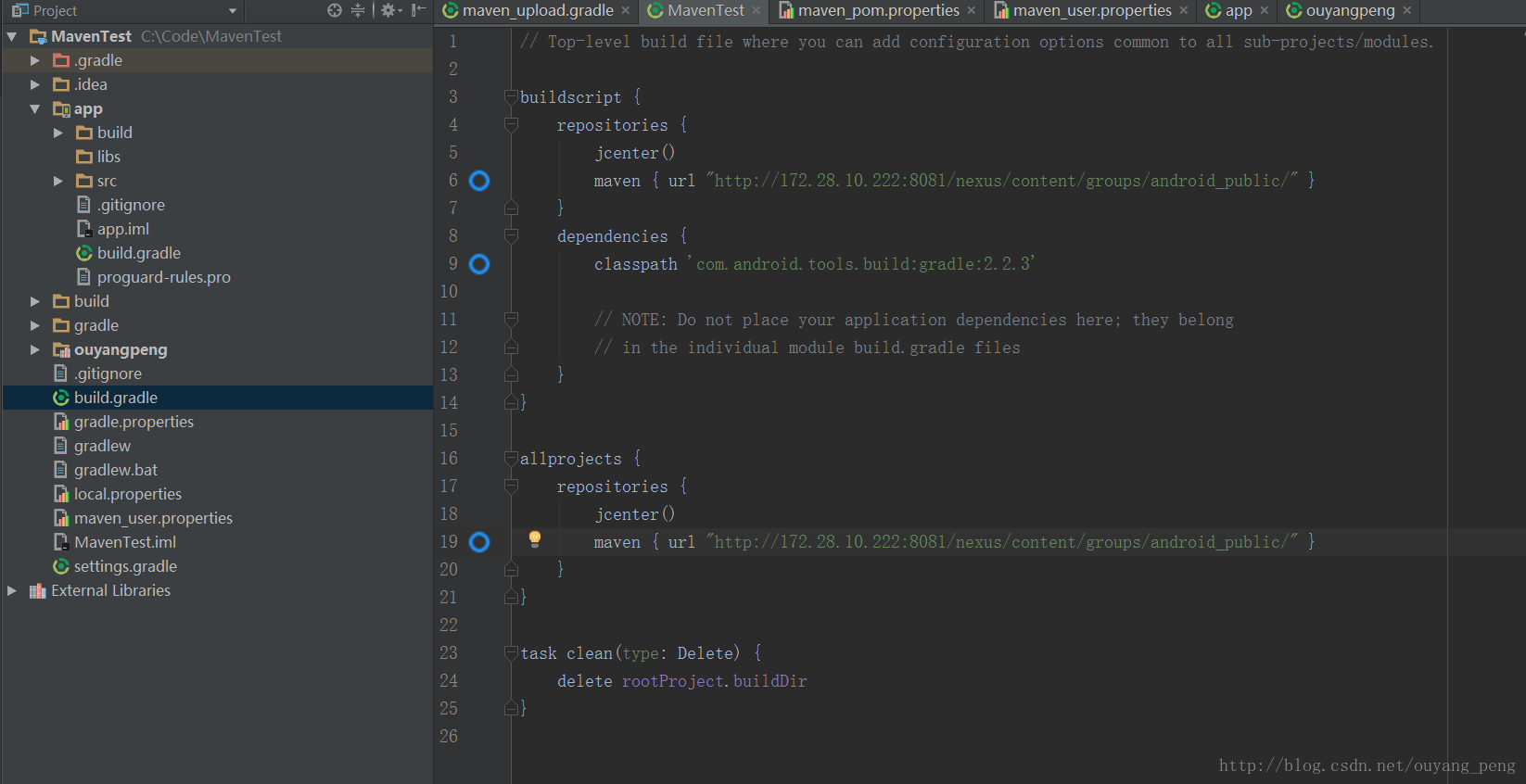
Task: Fold the allprojects block on line 16
Action: (511, 458)
